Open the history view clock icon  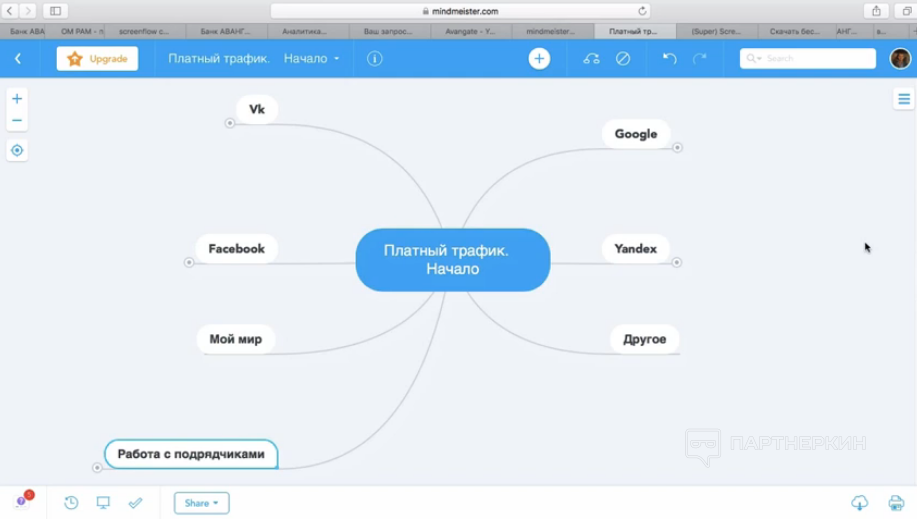coord(71,503)
